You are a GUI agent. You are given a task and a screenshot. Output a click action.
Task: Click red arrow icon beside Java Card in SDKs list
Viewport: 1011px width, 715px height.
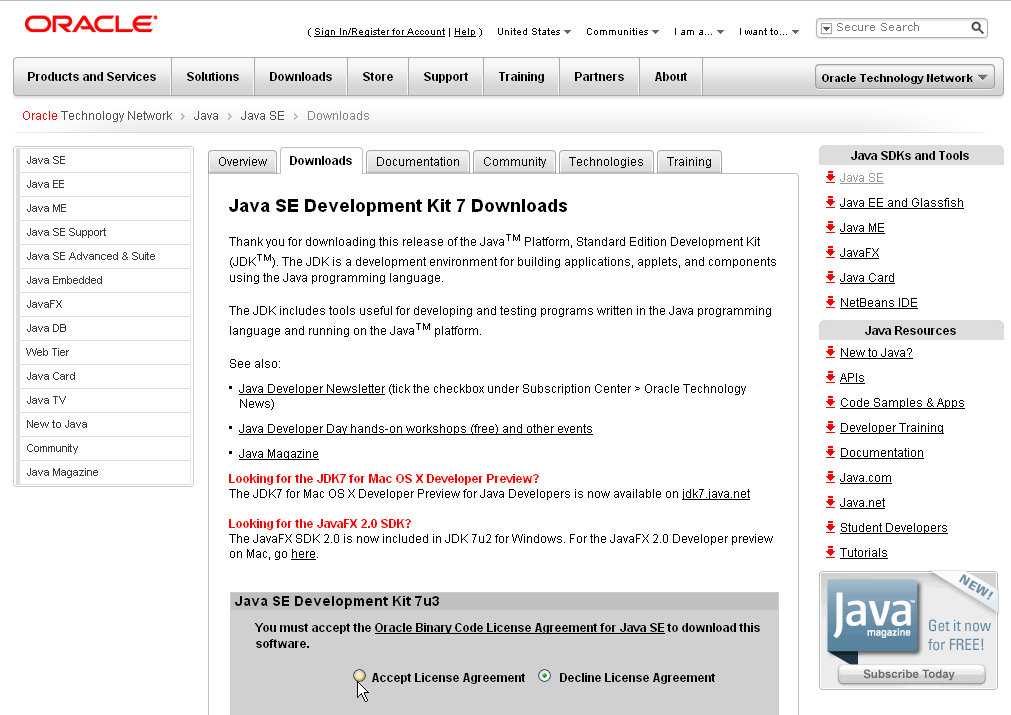pyautogui.click(x=830, y=278)
